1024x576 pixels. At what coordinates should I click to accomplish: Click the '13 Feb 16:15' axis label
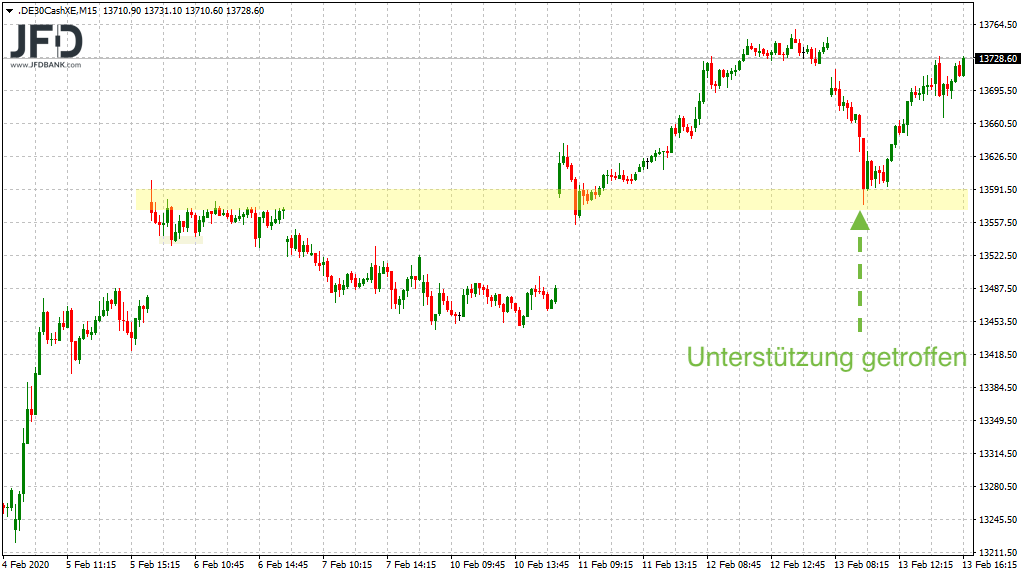coord(990,563)
